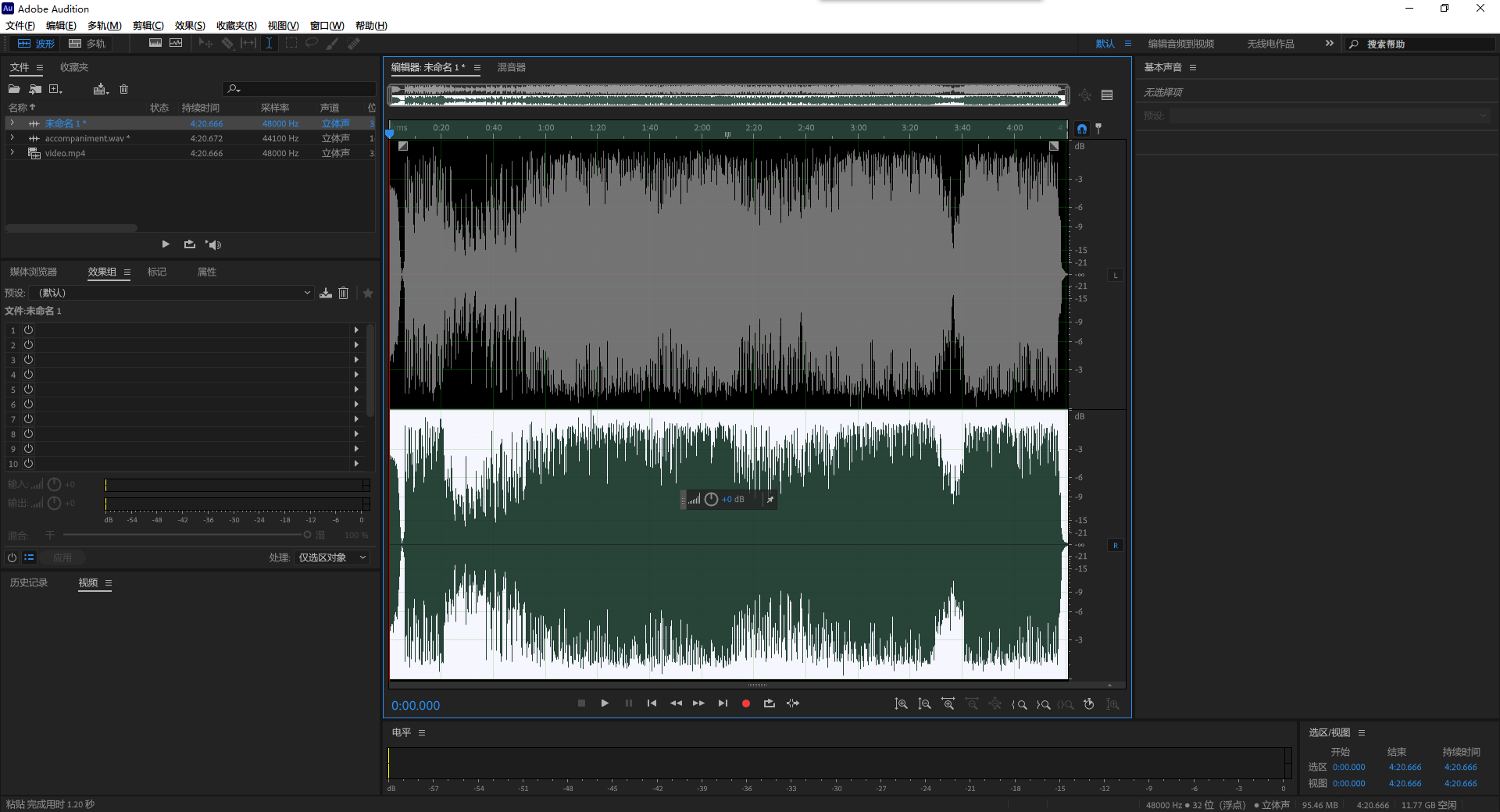Click the Loop Playback transport icon
This screenshot has width=1500, height=812.
click(x=769, y=703)
